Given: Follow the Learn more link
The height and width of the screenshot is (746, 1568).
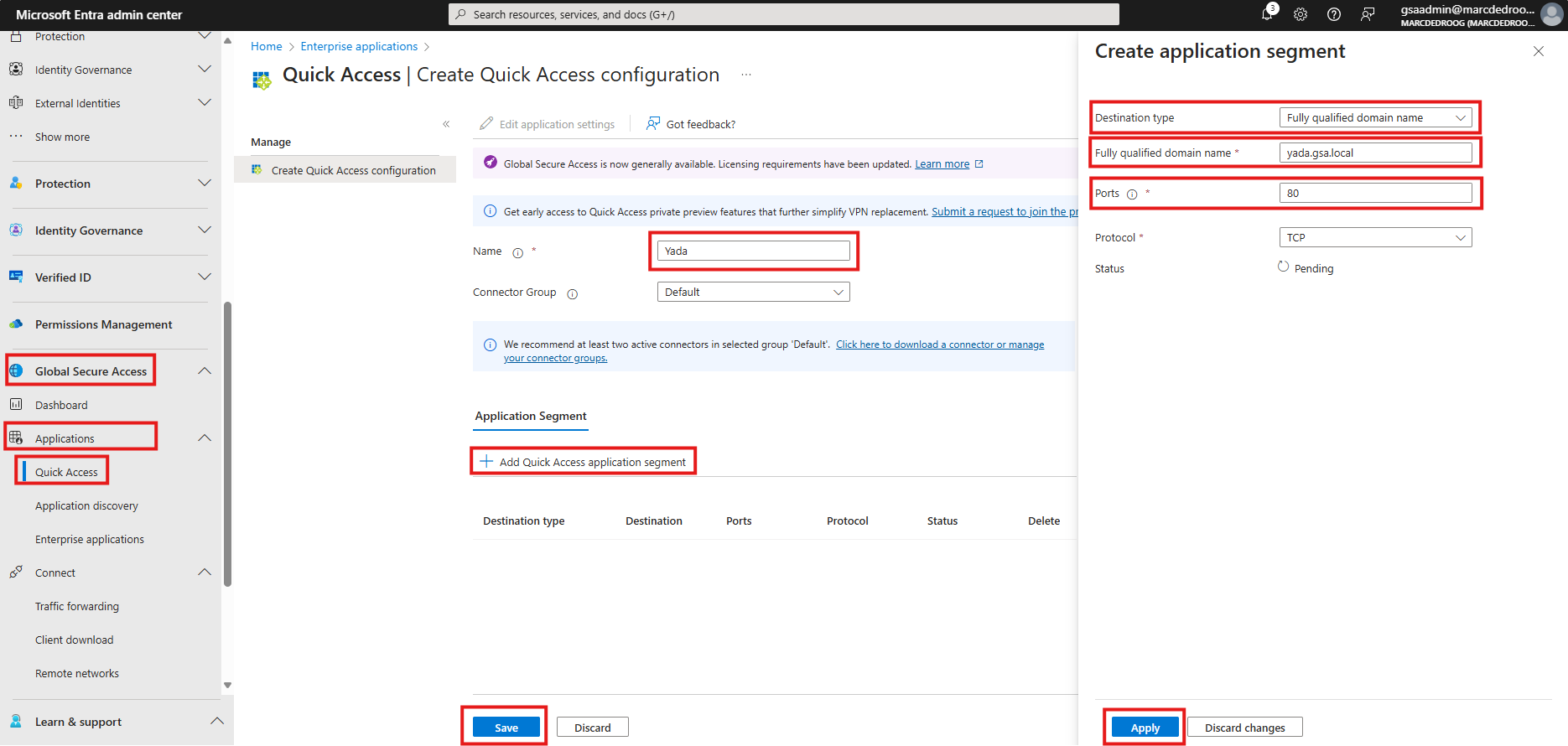Looking at the screenshot, I should coord(942,164).
